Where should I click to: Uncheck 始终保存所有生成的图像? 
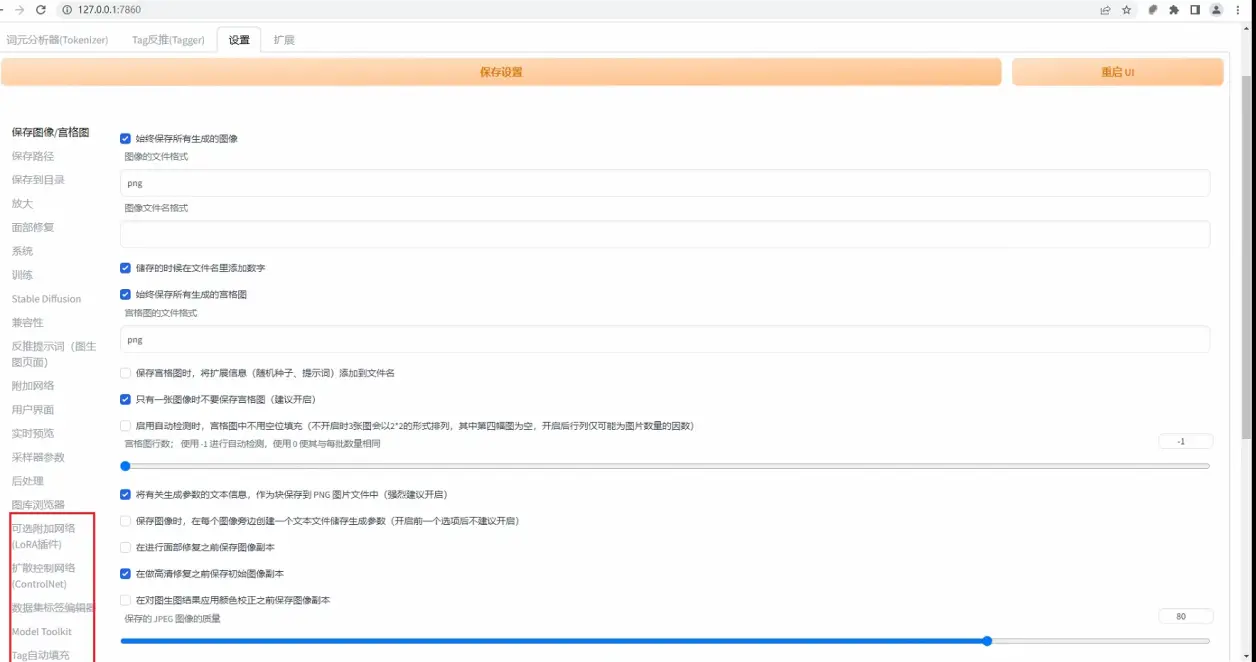pos(125,139)
